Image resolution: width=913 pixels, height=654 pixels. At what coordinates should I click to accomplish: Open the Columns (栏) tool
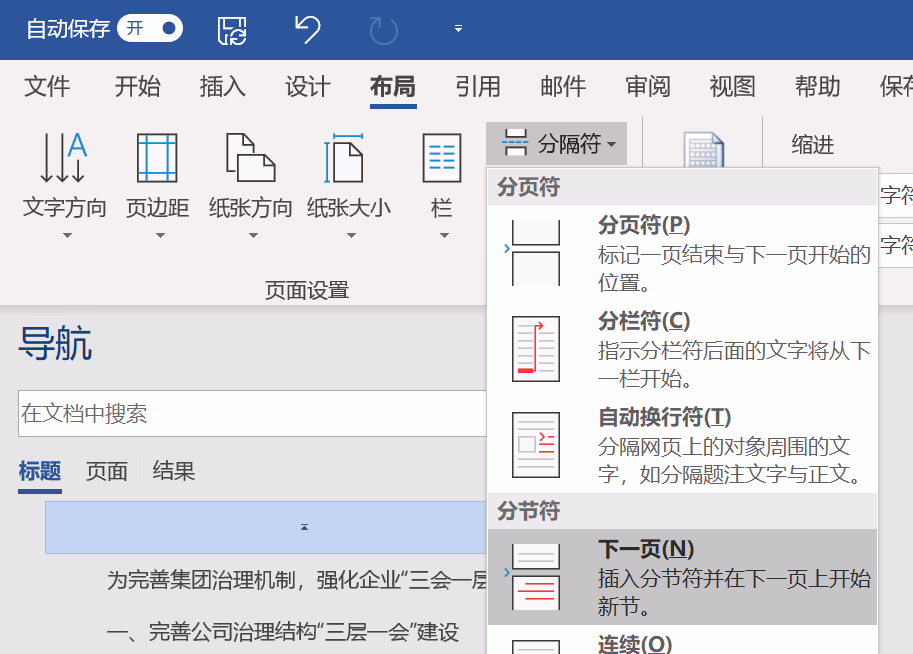441,185
